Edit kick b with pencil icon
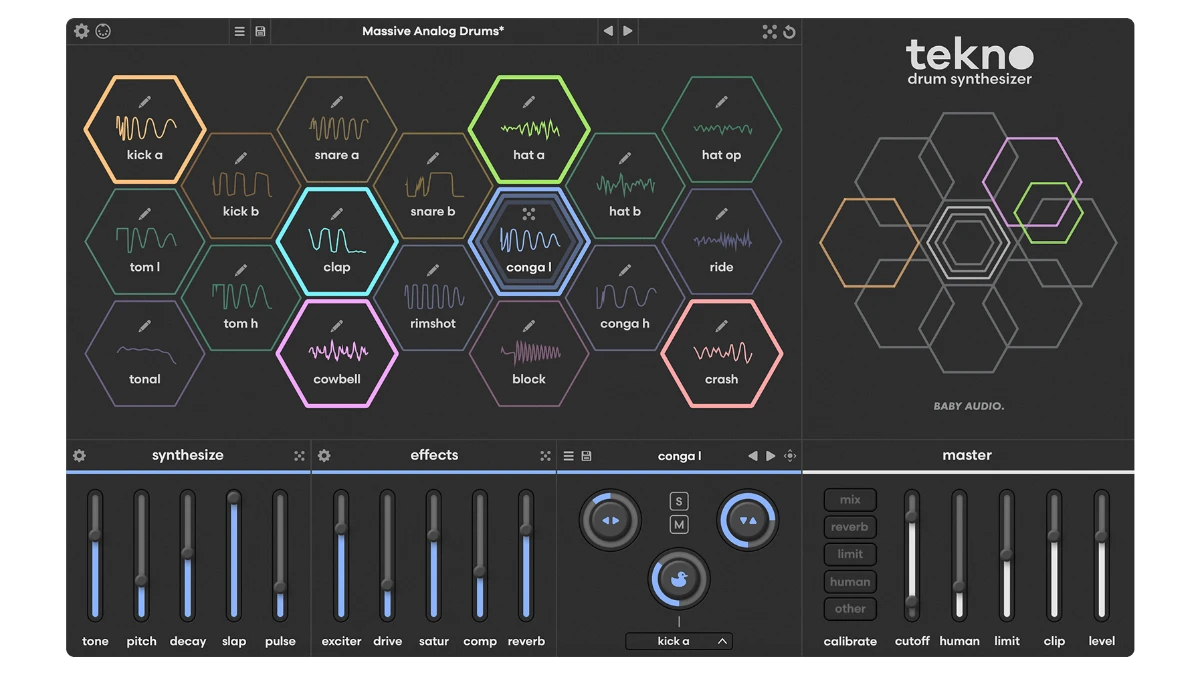 click(x=241, y=158)
